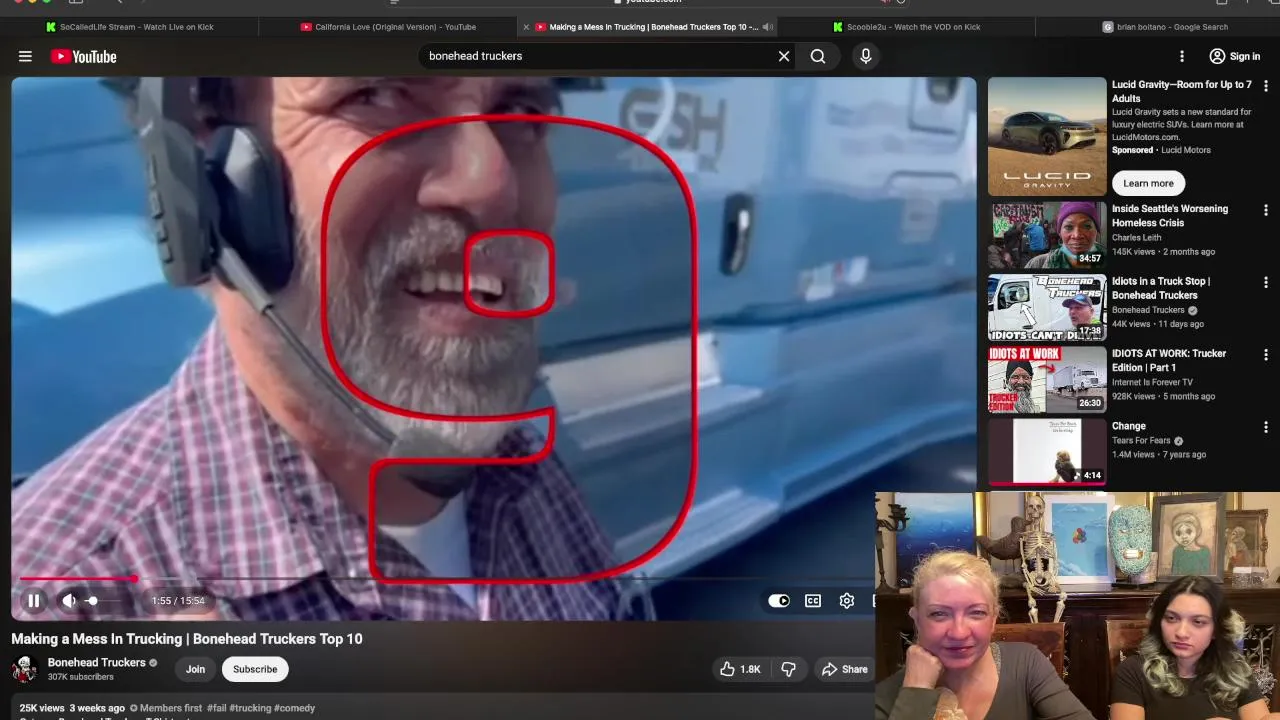Toggle the autoplay switch
The height and width of the screenshot is (720, 1280).
778,600
